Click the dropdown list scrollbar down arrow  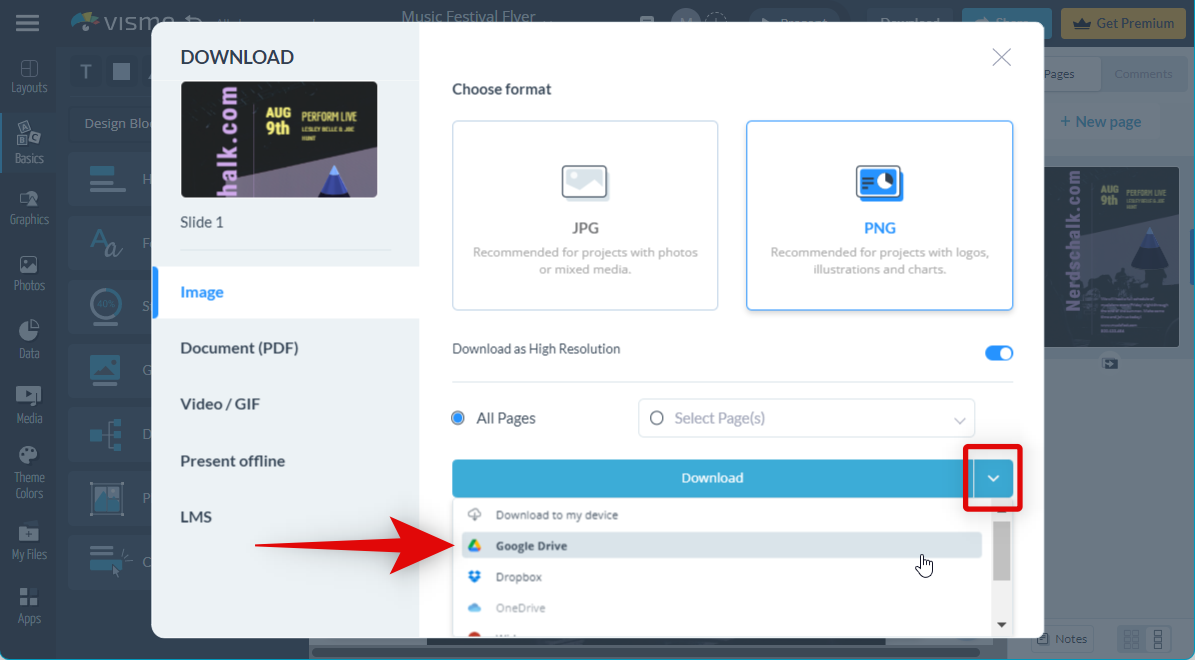(1001, 625)
